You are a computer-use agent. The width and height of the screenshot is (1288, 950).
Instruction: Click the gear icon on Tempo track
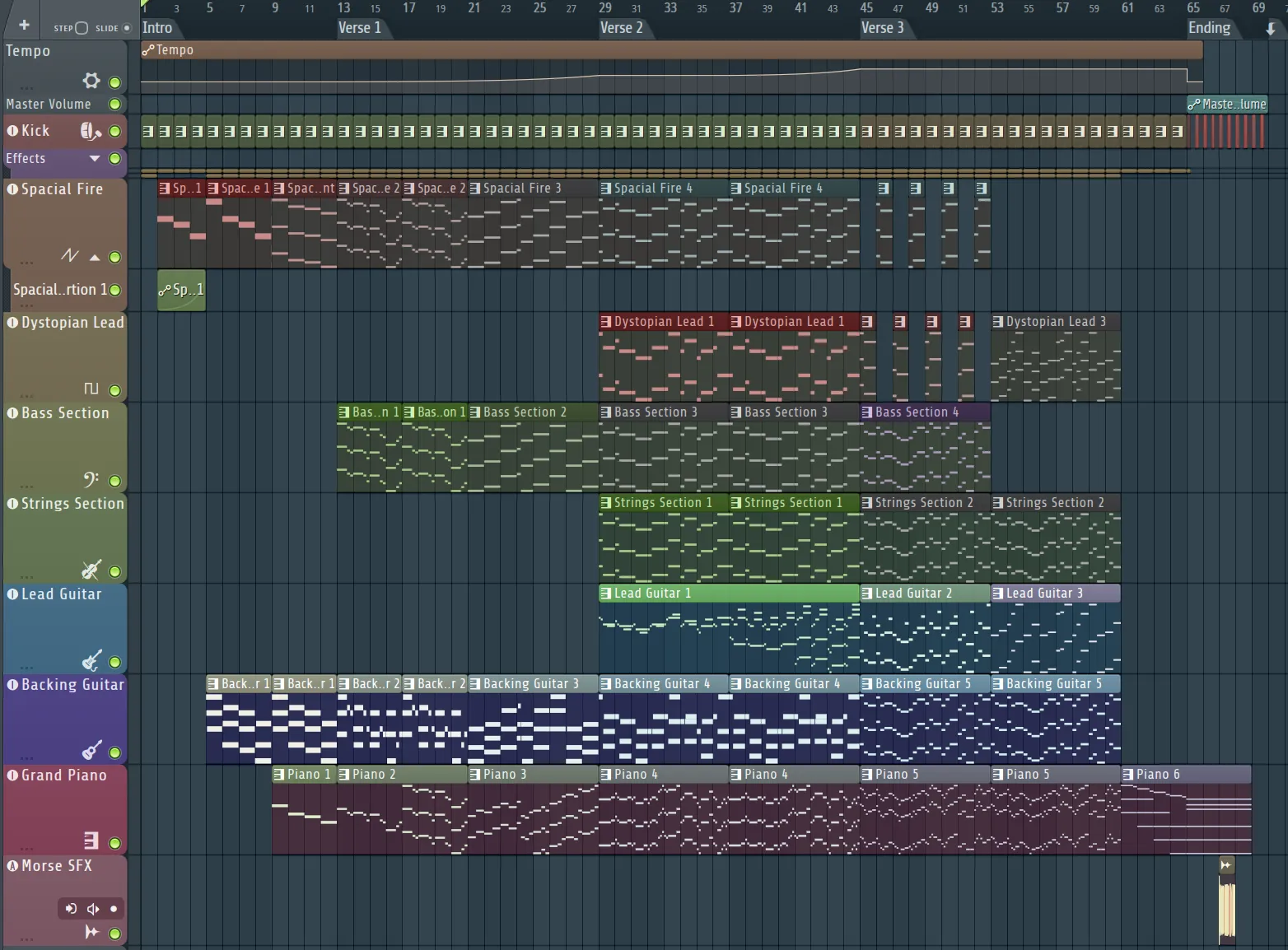[x=91, y=81]
